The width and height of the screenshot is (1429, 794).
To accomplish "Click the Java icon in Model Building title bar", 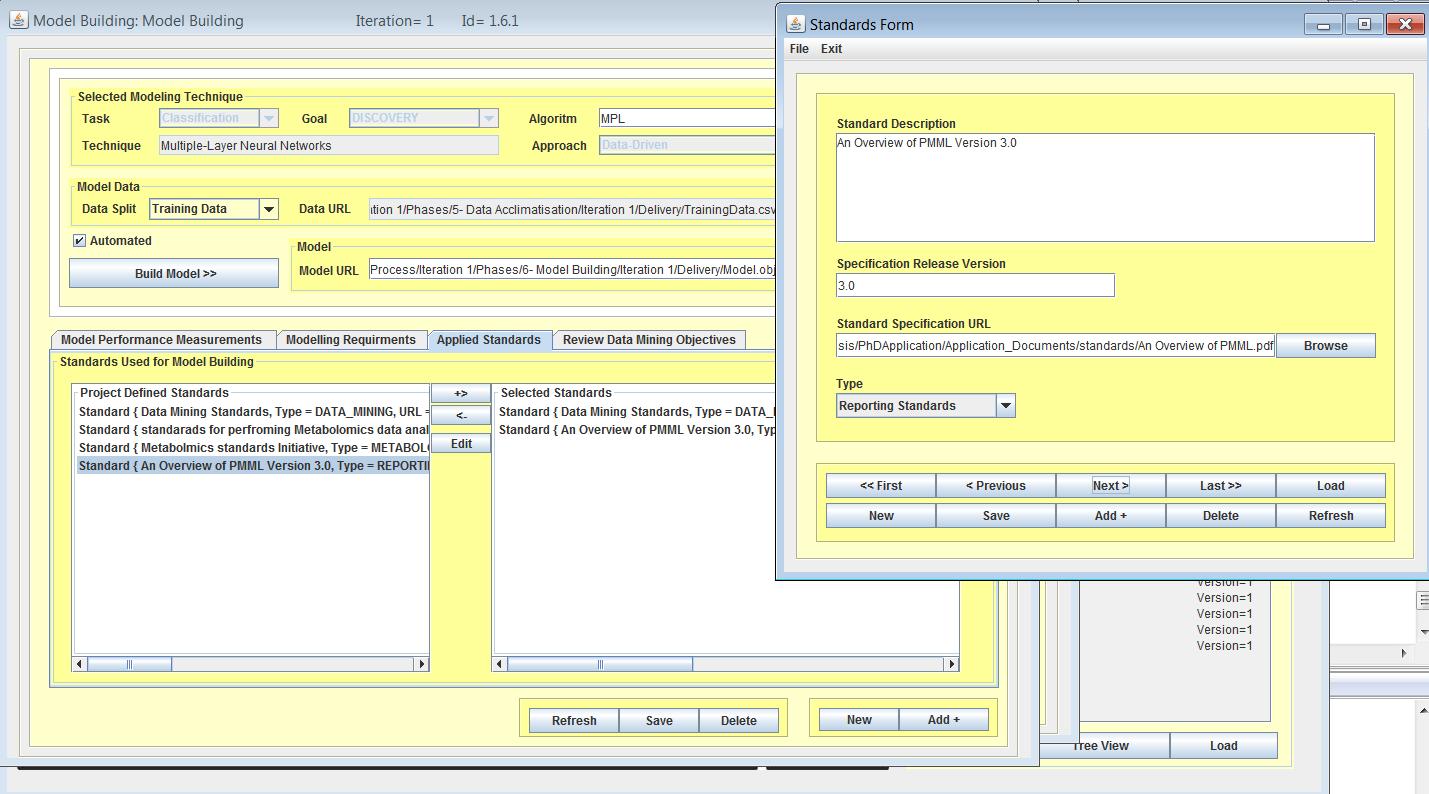I will 19,20.
